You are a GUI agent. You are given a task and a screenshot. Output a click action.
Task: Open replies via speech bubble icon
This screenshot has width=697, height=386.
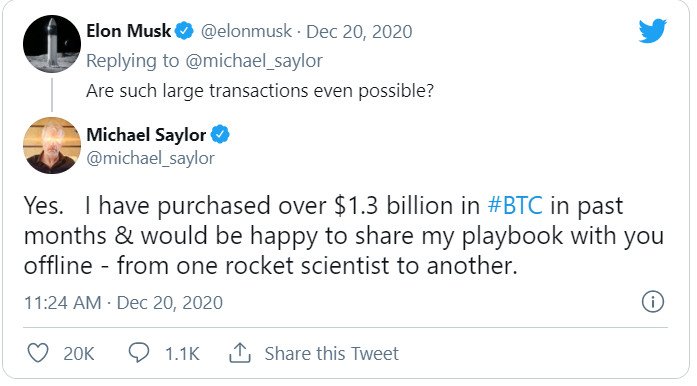[139, 353]
